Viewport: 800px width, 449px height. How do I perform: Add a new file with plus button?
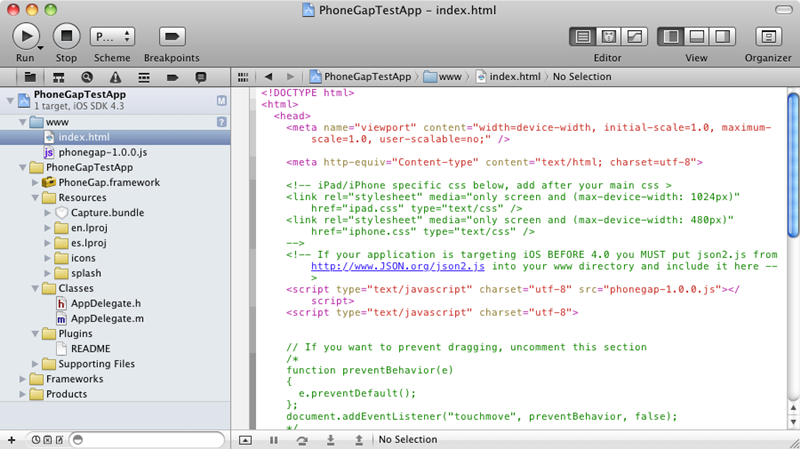[x=11, y=440]
